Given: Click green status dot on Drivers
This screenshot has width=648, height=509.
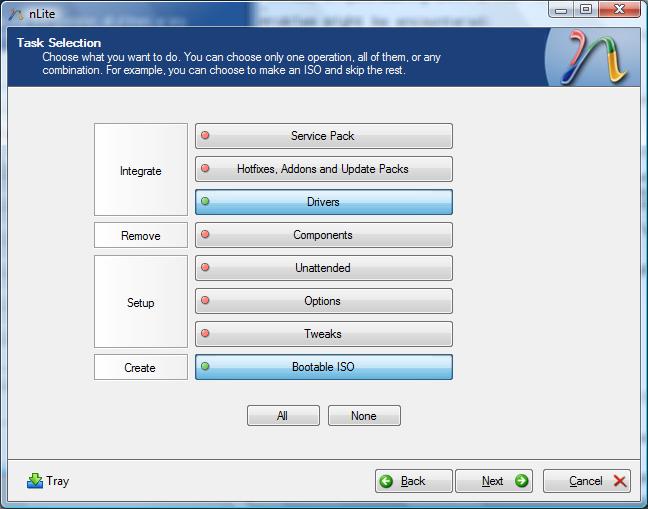Looking at the screenshot, I should (x=206, y=202).
